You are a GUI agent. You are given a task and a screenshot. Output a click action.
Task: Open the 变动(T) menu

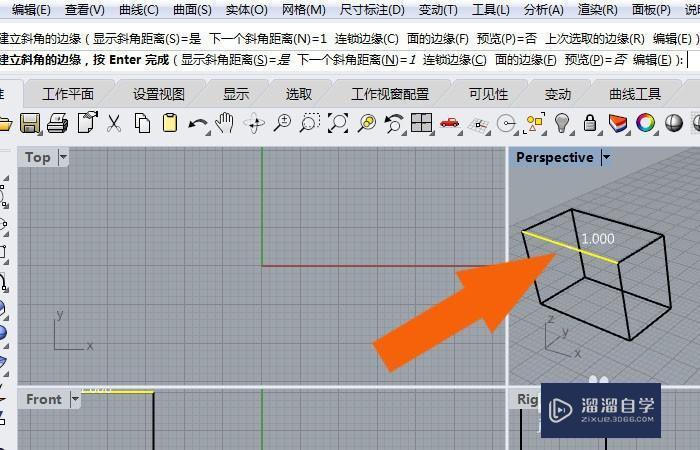pyautogui.click(x=438, y=9)
